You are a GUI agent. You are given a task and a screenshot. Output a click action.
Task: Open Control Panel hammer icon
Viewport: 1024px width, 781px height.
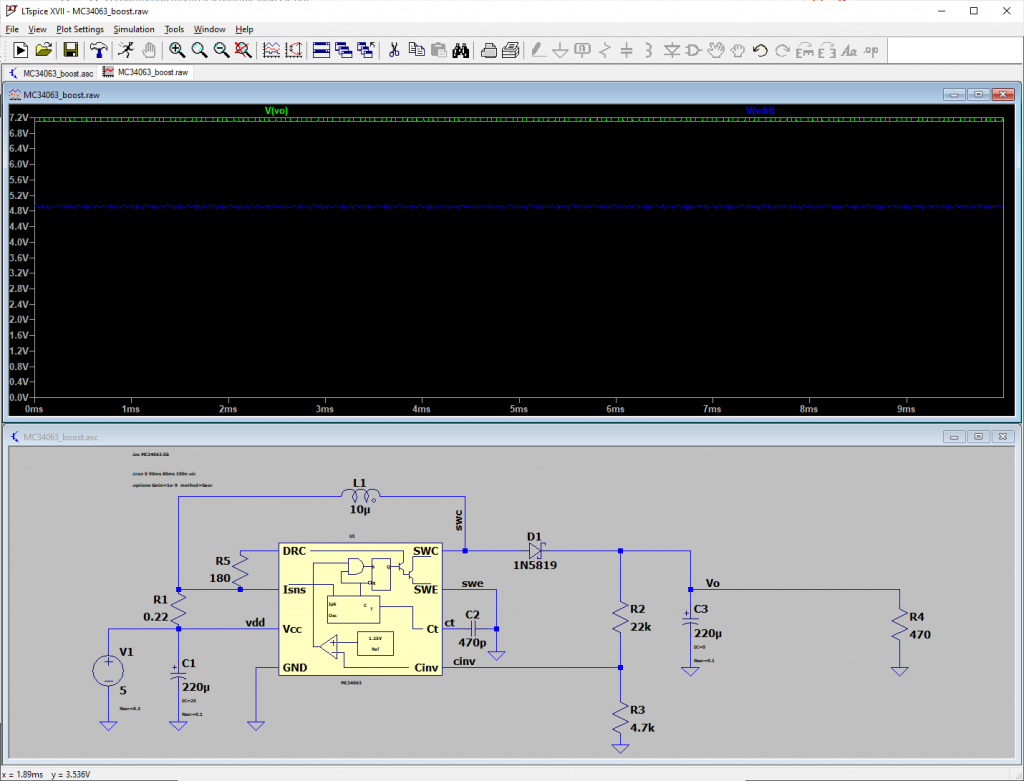point(99,50)
